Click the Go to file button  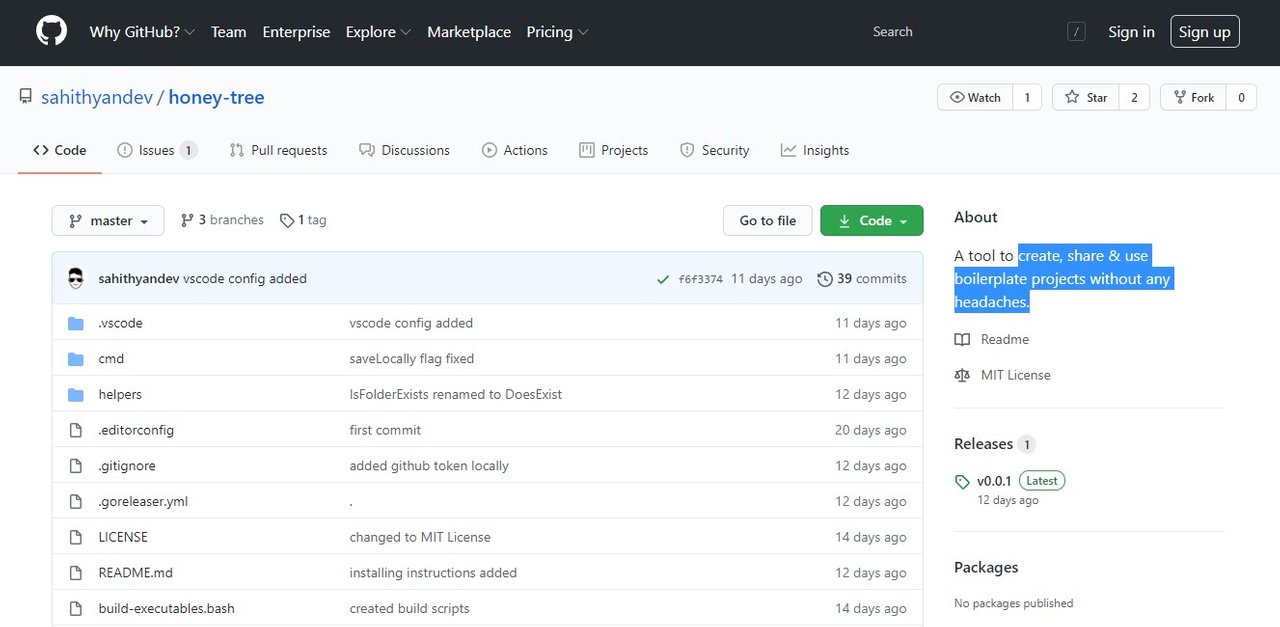(768, 221)
